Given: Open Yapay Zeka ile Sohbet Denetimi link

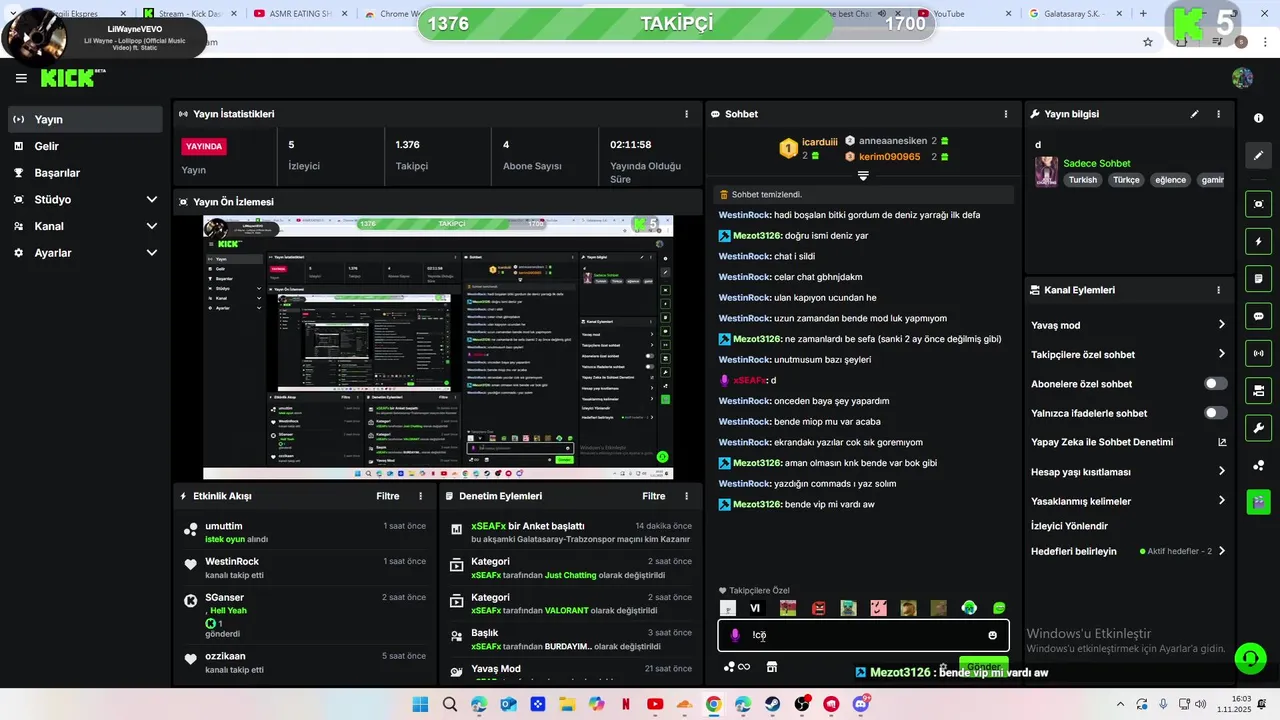Looking at the screenshot, I should coord(1128,442).
